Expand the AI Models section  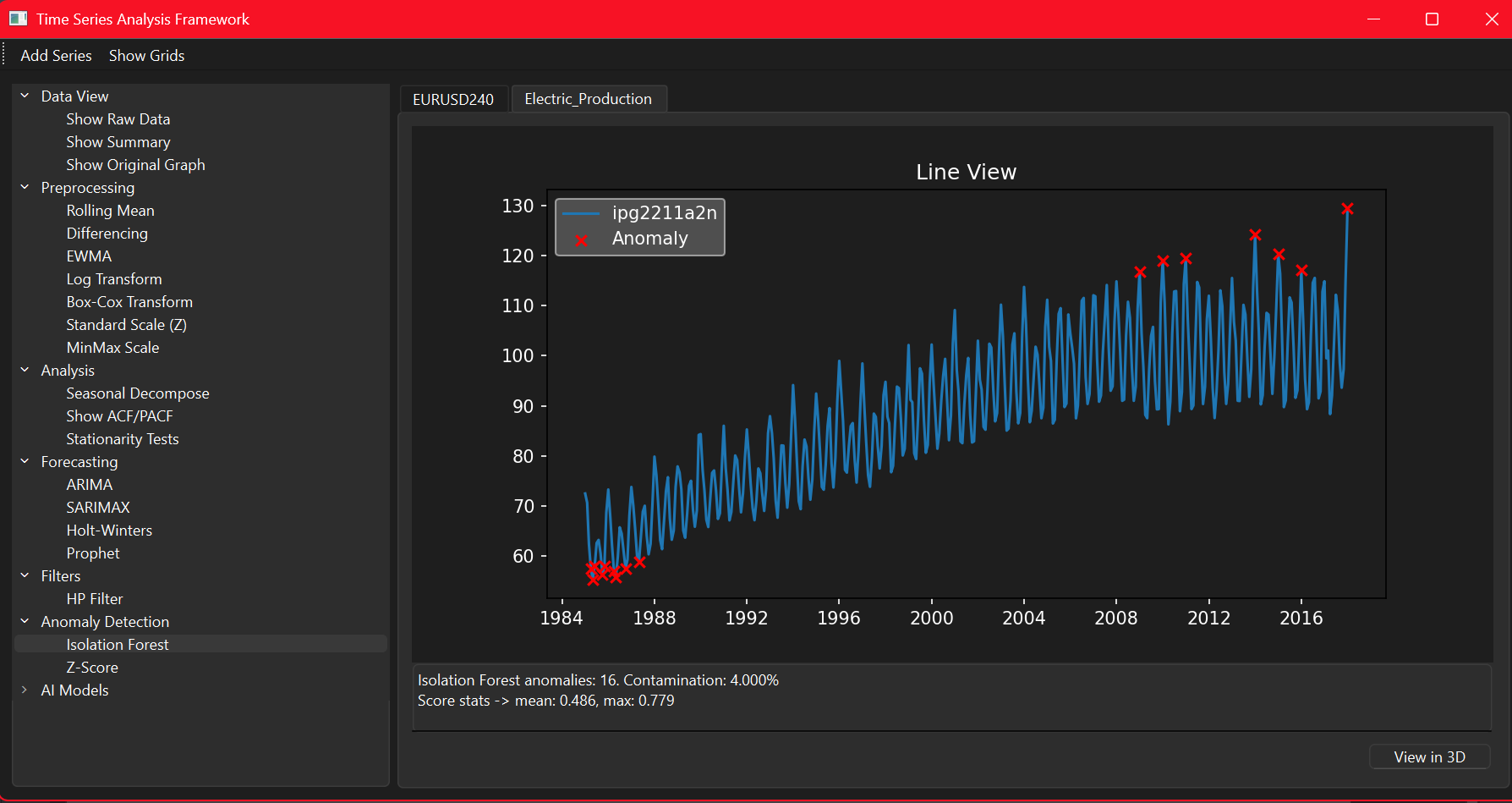[24, 690]
